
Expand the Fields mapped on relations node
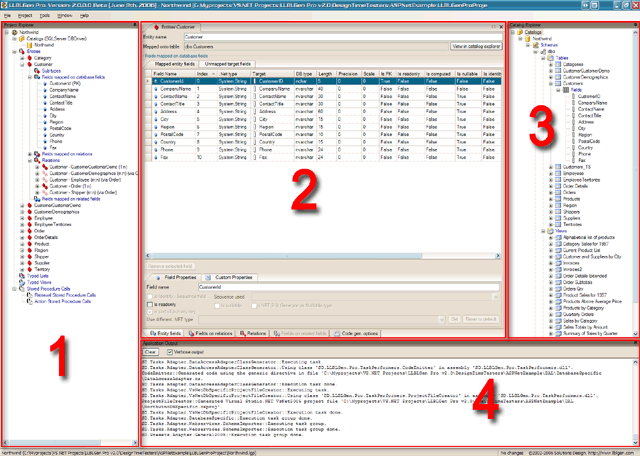[x=30, y=154]
